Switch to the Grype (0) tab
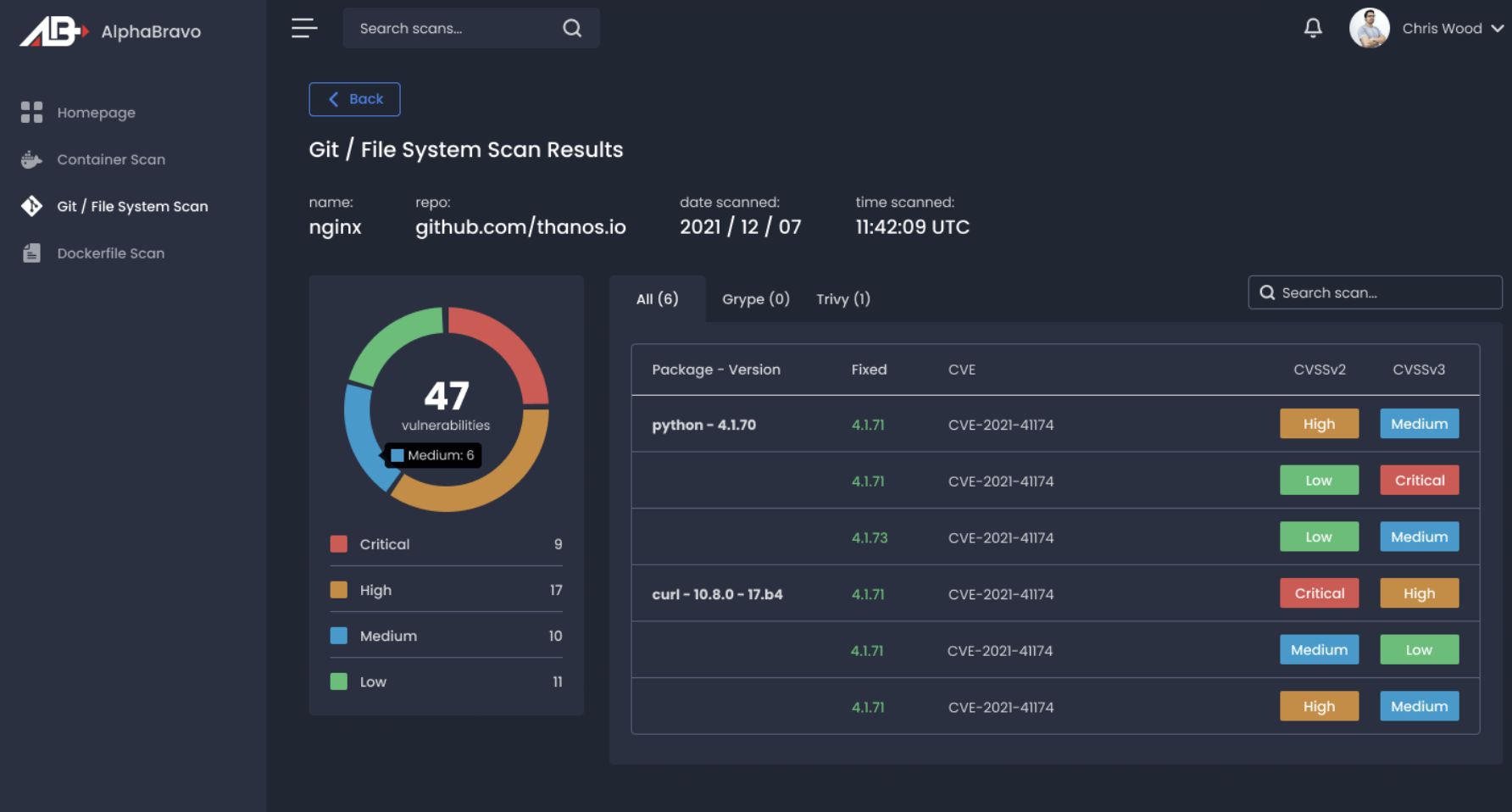 [x=755, y=299]
